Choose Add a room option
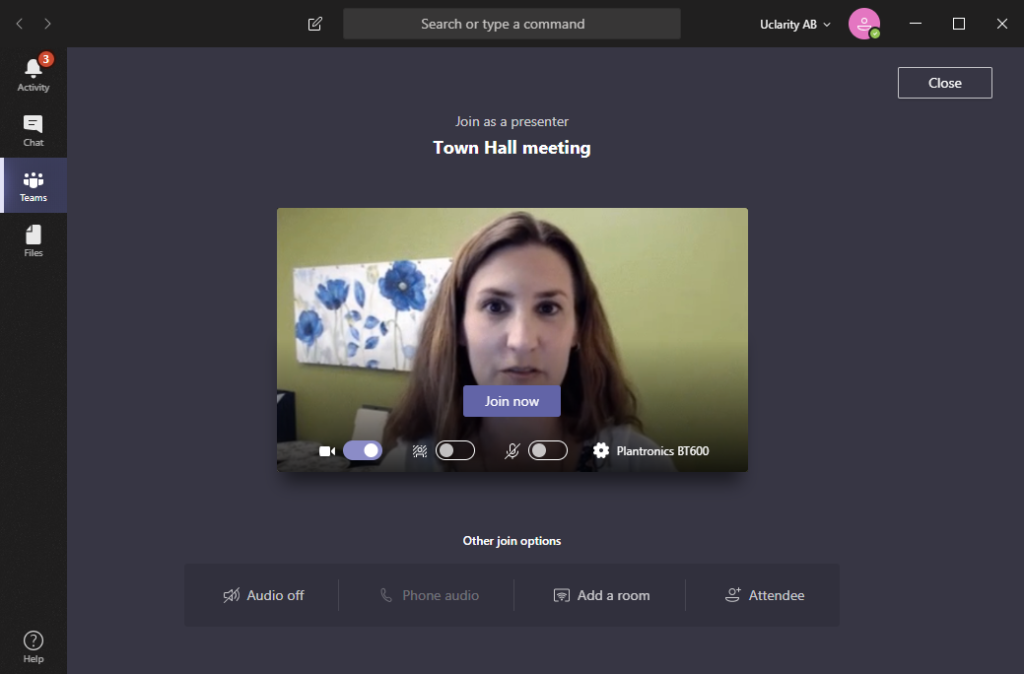 [x=601, y=596]
